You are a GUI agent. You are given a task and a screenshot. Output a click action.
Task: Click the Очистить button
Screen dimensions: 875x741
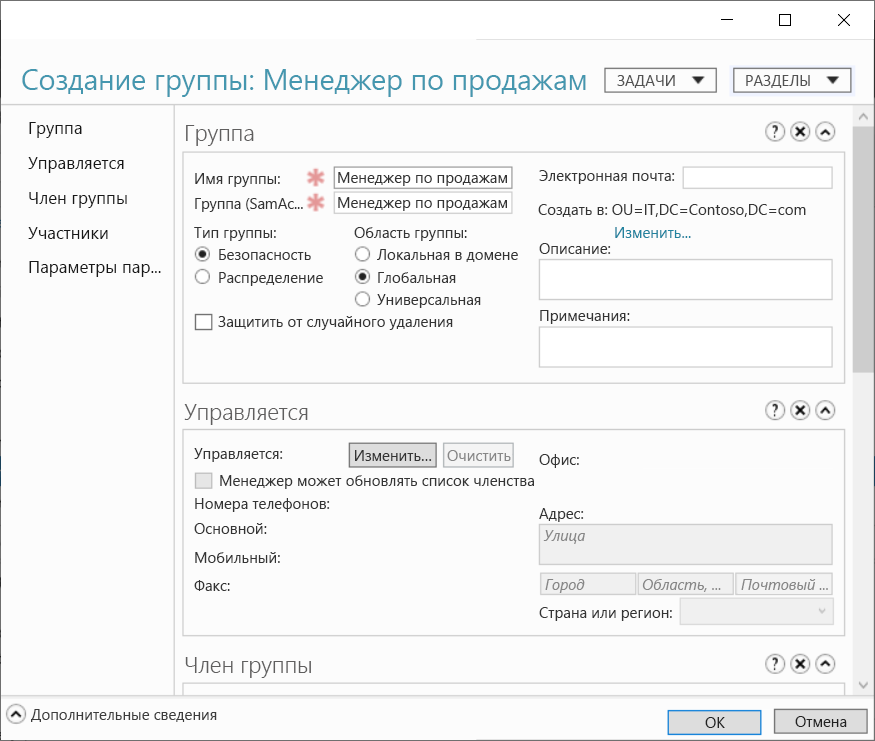pyautogui.click(x=479, y=455)
